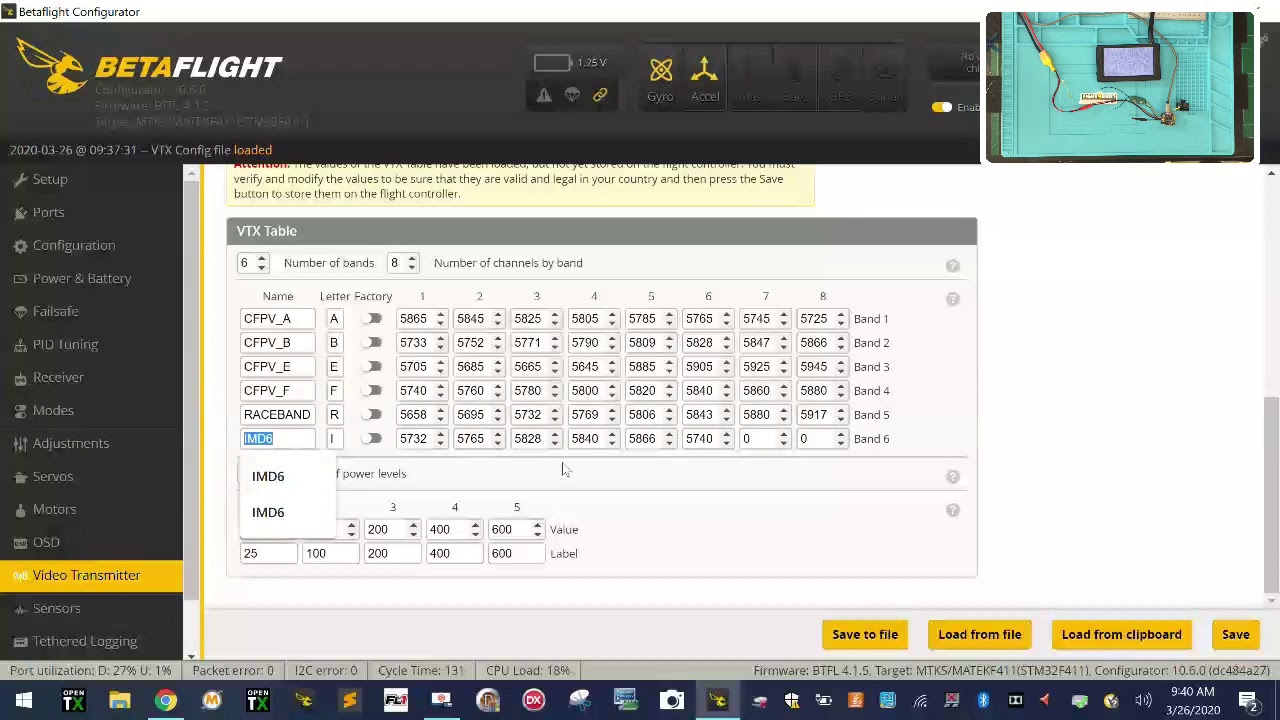This screenshot has height=720, width=1280.
Task: Step Band 2 channel 8 frequency 5866
Action: click(x=841, y=343)
